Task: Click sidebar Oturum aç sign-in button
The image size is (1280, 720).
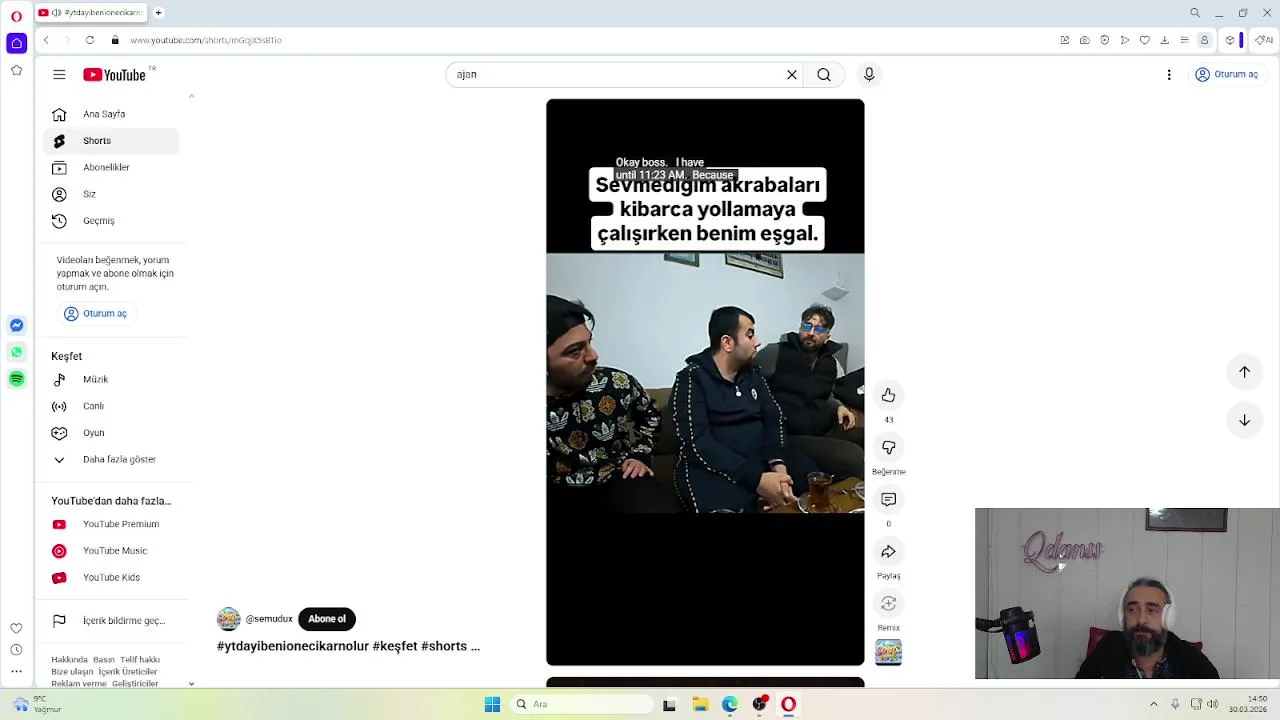Action: click(96, 313)
